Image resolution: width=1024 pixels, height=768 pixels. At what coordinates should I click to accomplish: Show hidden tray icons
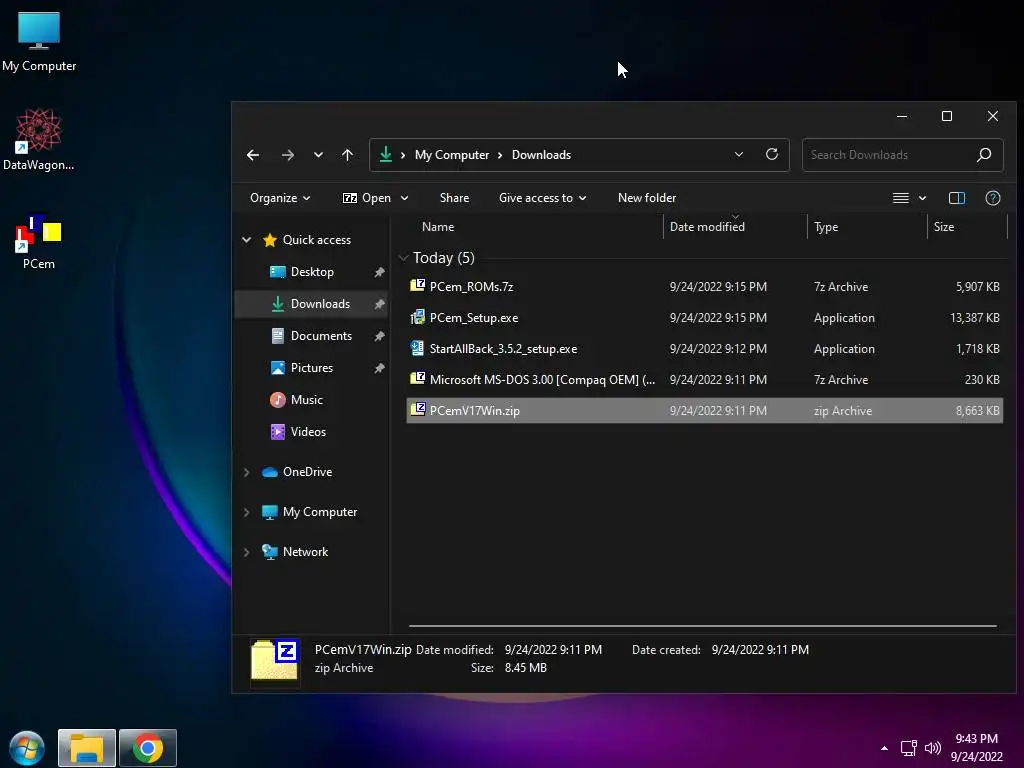coord(884,748)
